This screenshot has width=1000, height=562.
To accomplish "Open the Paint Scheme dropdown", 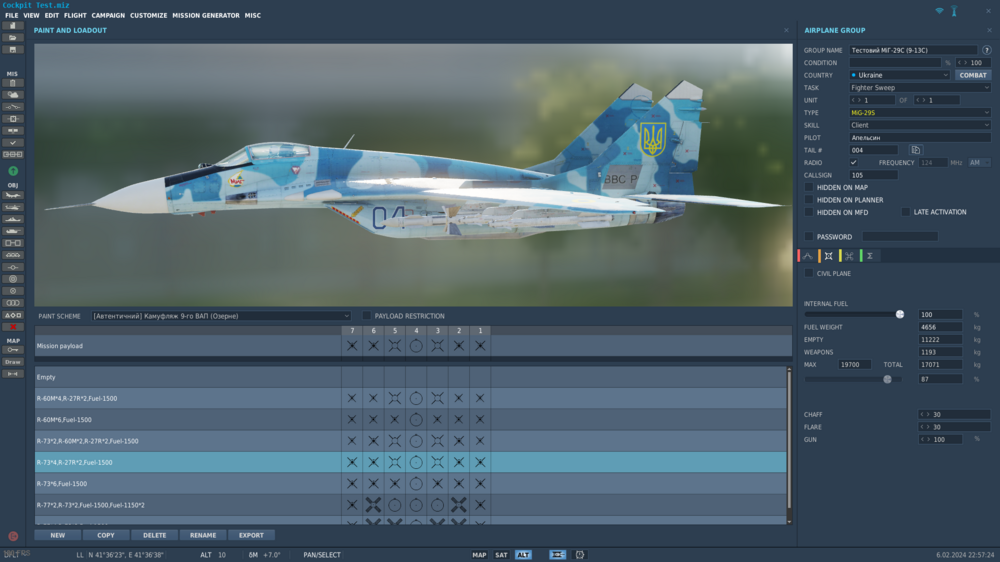I will [221, 316].
